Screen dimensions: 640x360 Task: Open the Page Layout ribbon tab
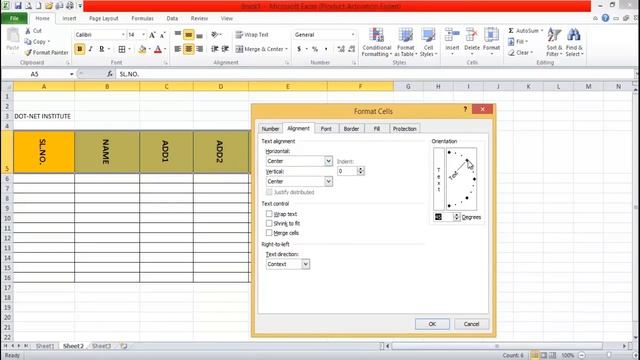coord(104,18)
